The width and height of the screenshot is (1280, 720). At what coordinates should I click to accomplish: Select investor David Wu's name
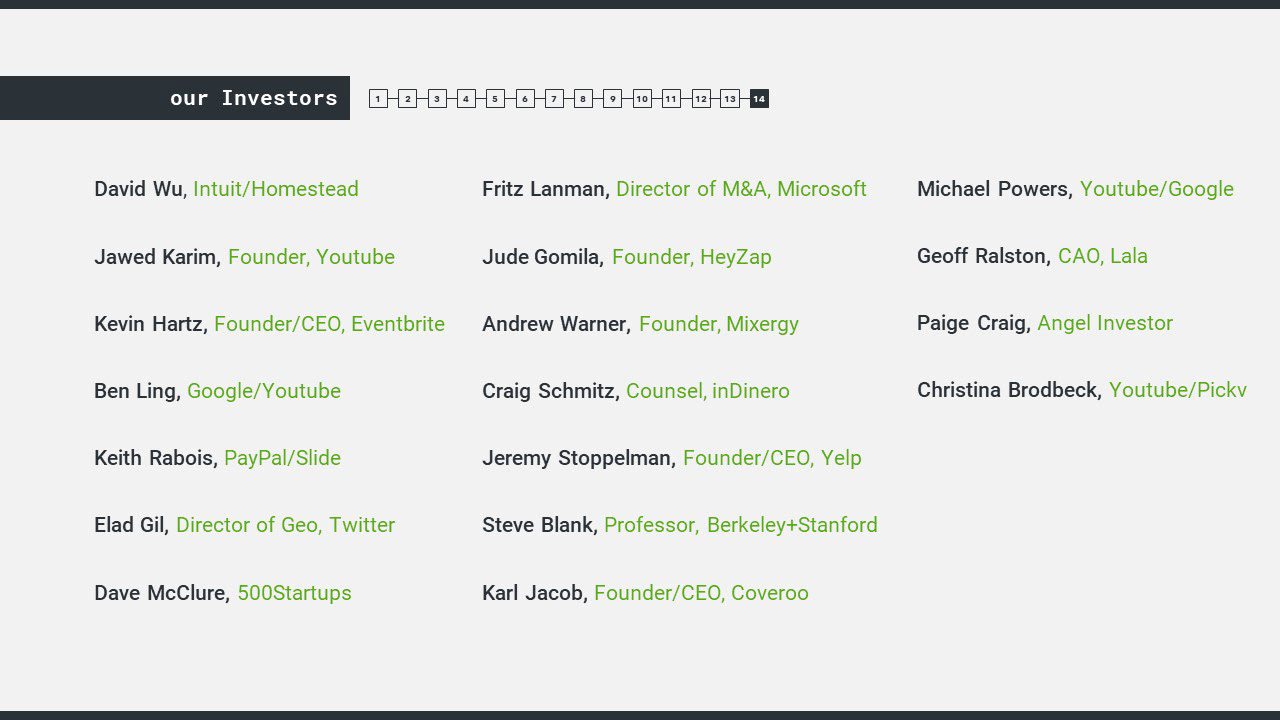coord(139,189)
